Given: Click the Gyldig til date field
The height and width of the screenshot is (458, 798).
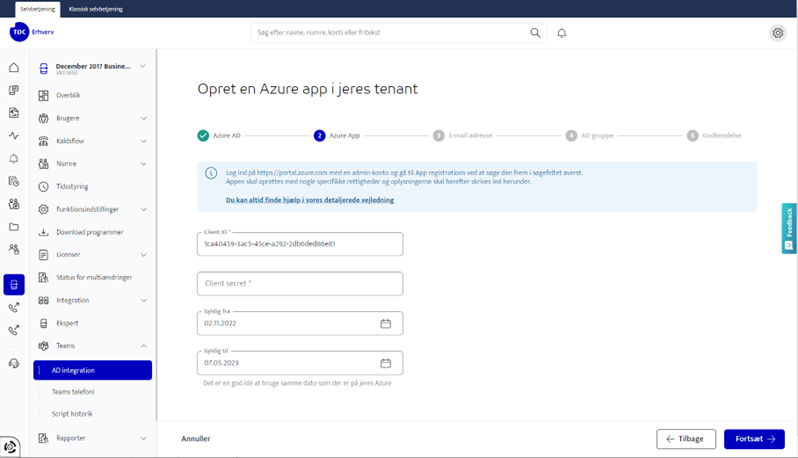Looking at the screenshot, I should click(x=300, y=363).
